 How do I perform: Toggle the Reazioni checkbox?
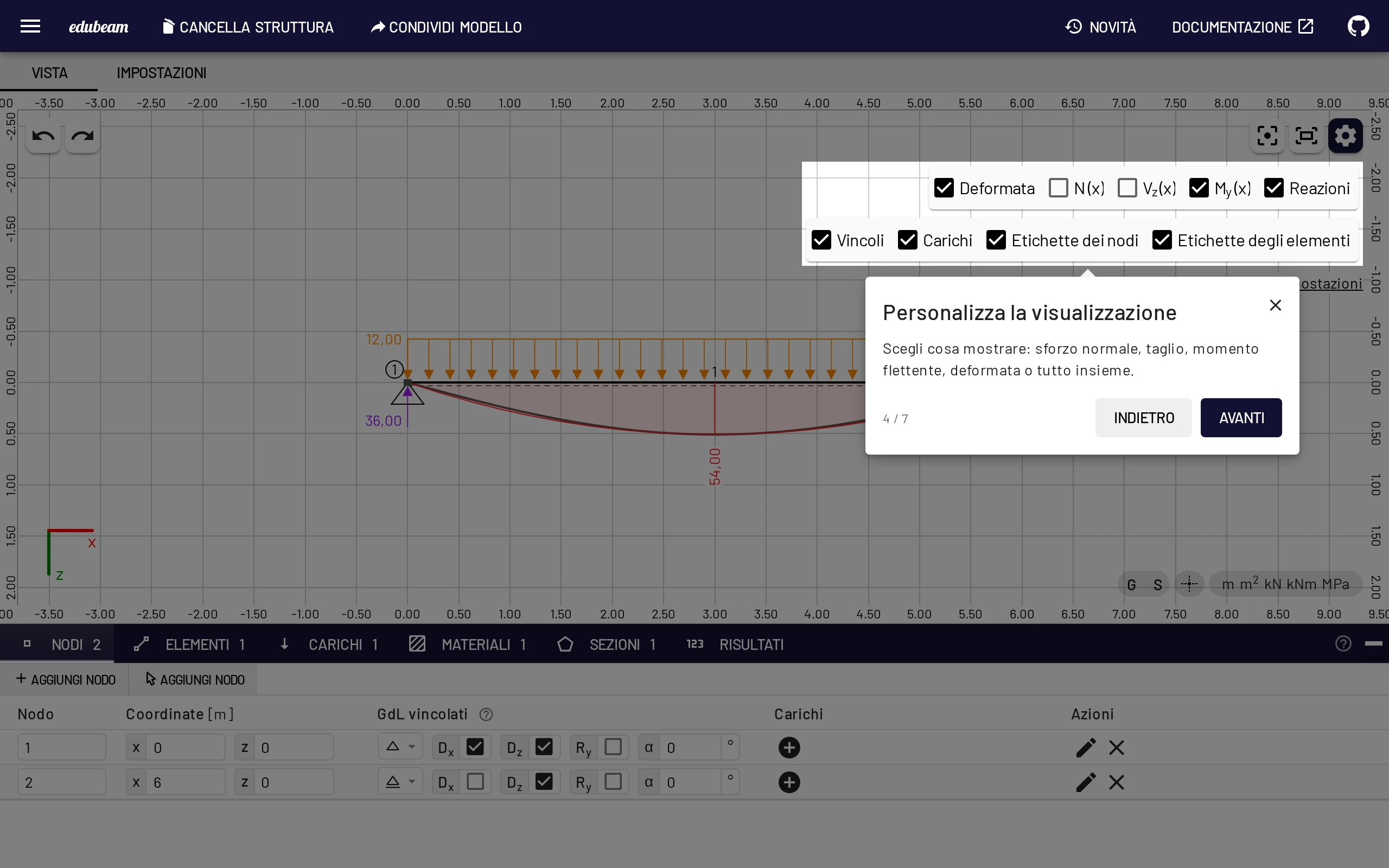tap(1273, 188)
